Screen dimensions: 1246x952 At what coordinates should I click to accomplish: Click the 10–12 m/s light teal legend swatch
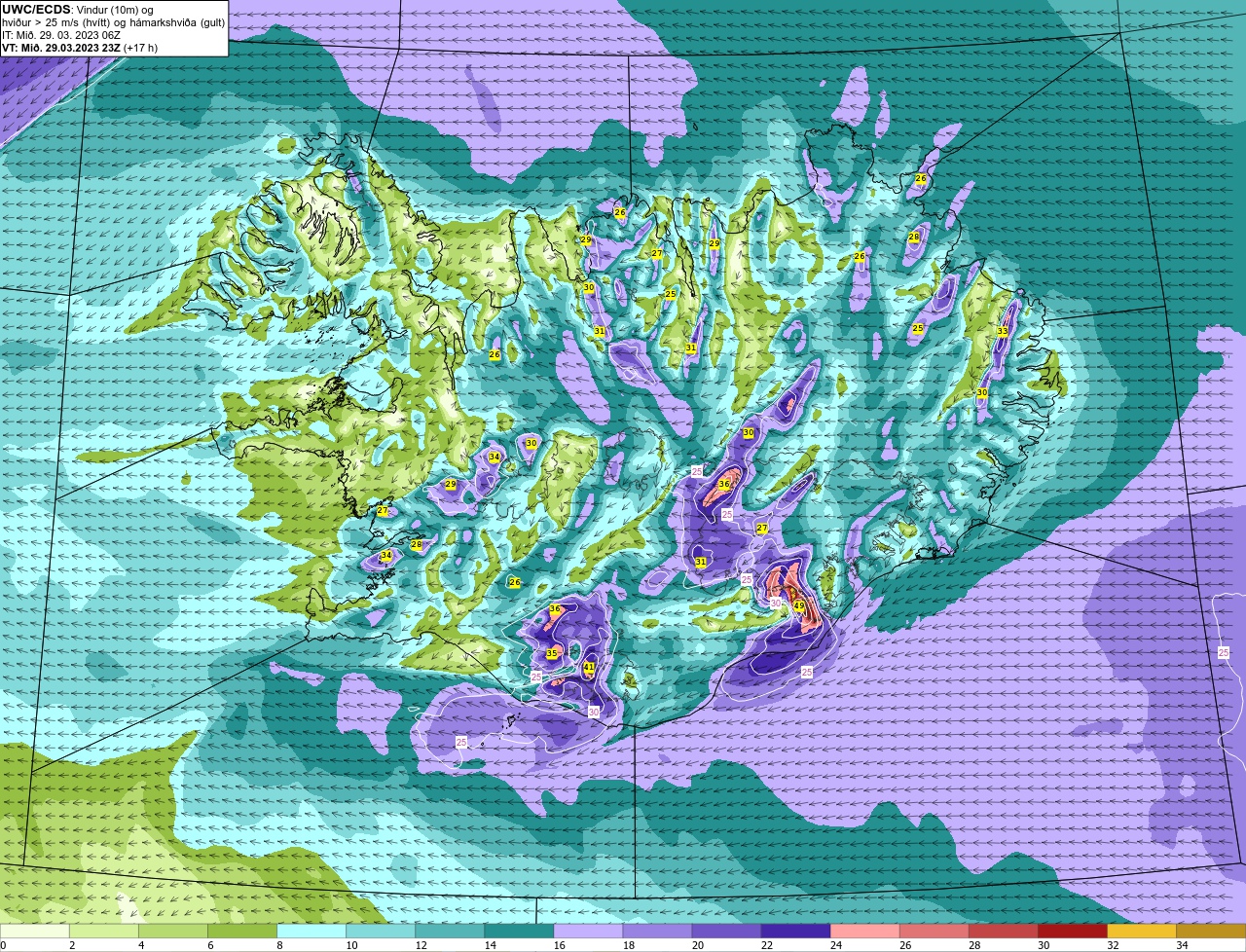(x=381, y=932)
